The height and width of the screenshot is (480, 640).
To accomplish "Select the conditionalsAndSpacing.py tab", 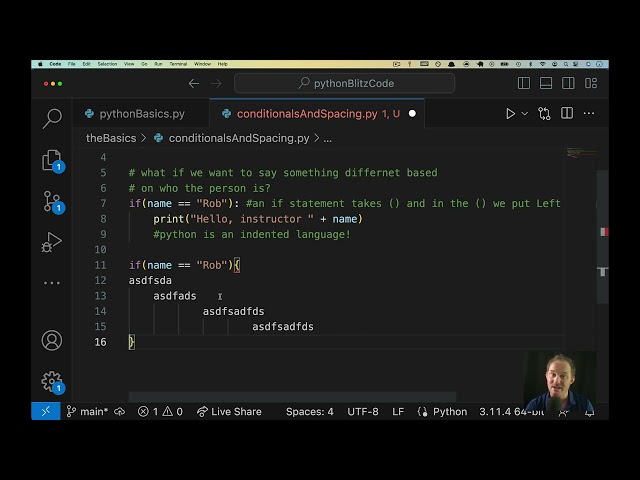I will tap(317, 114).
